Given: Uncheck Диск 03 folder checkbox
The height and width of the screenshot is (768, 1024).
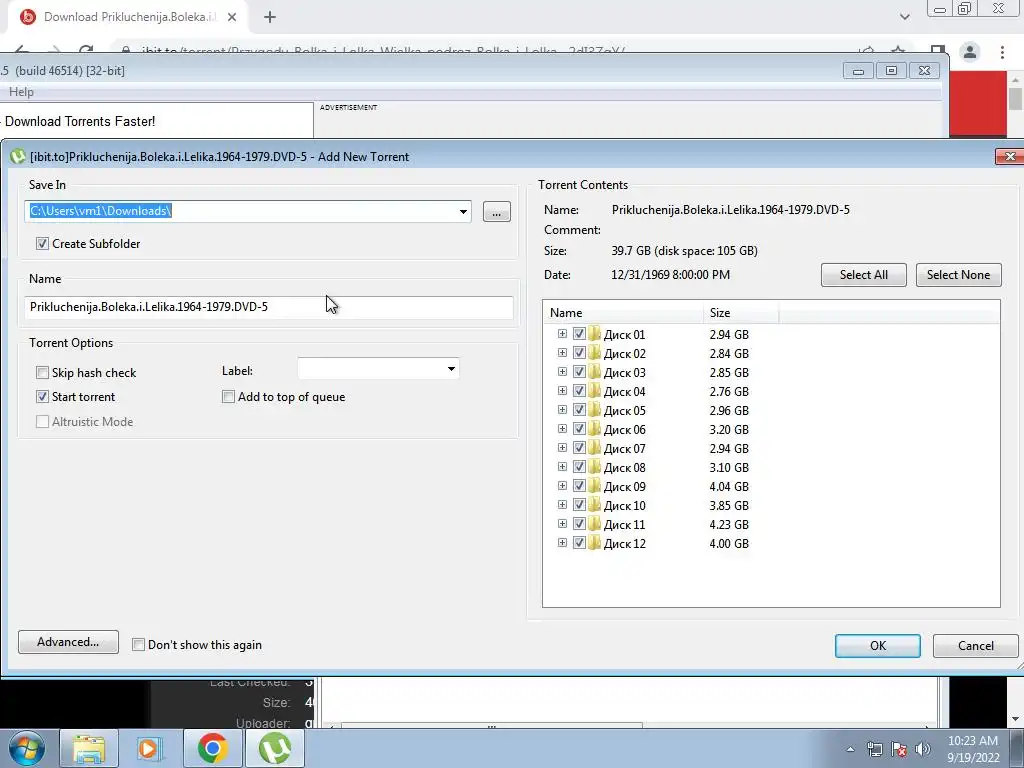Looking at the screenshot, I should tap(579, 372).
